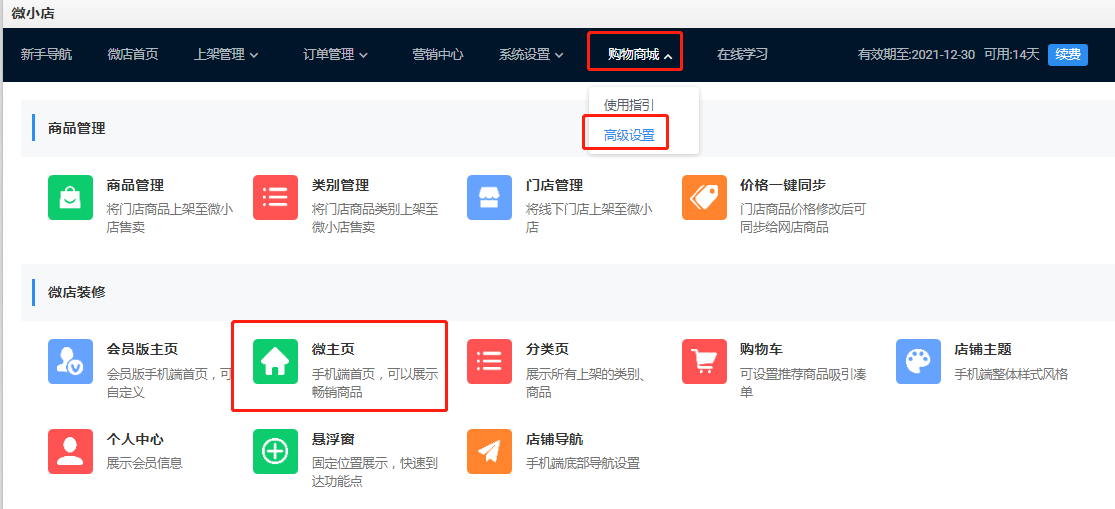
Task: Click the 店铺导航 card title
Action: click(555, 439)
